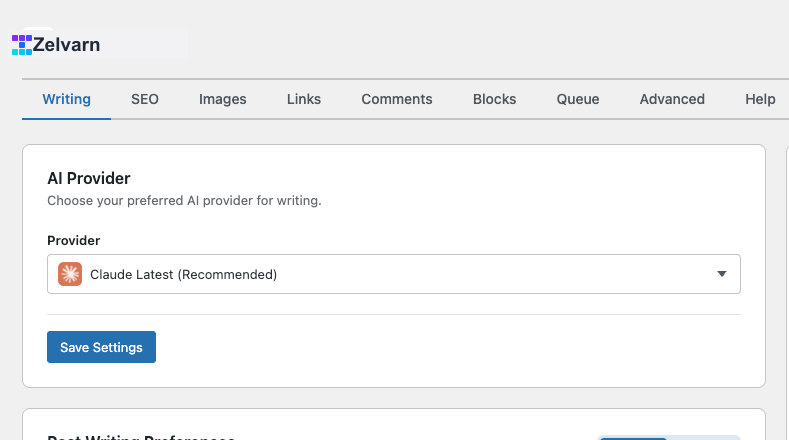The height and width of the screenshot is (440, 789).
Task: Open the Advanced settings tab
Action: point(672,99)
